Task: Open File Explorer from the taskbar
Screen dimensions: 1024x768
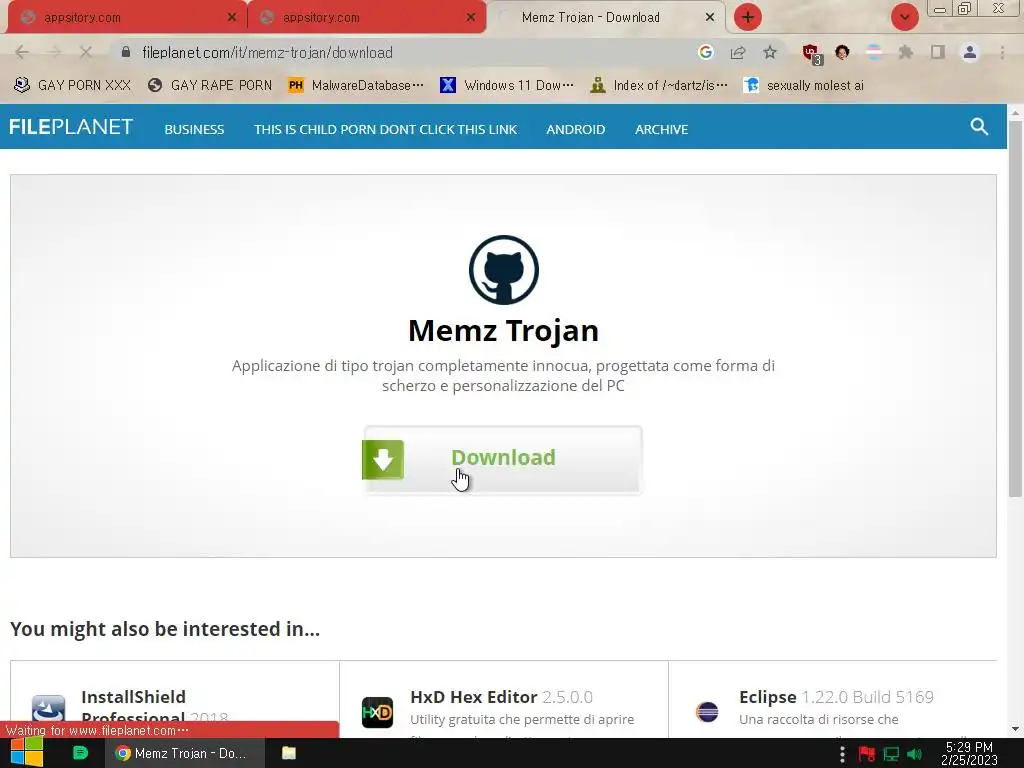Action: [289, 753]
